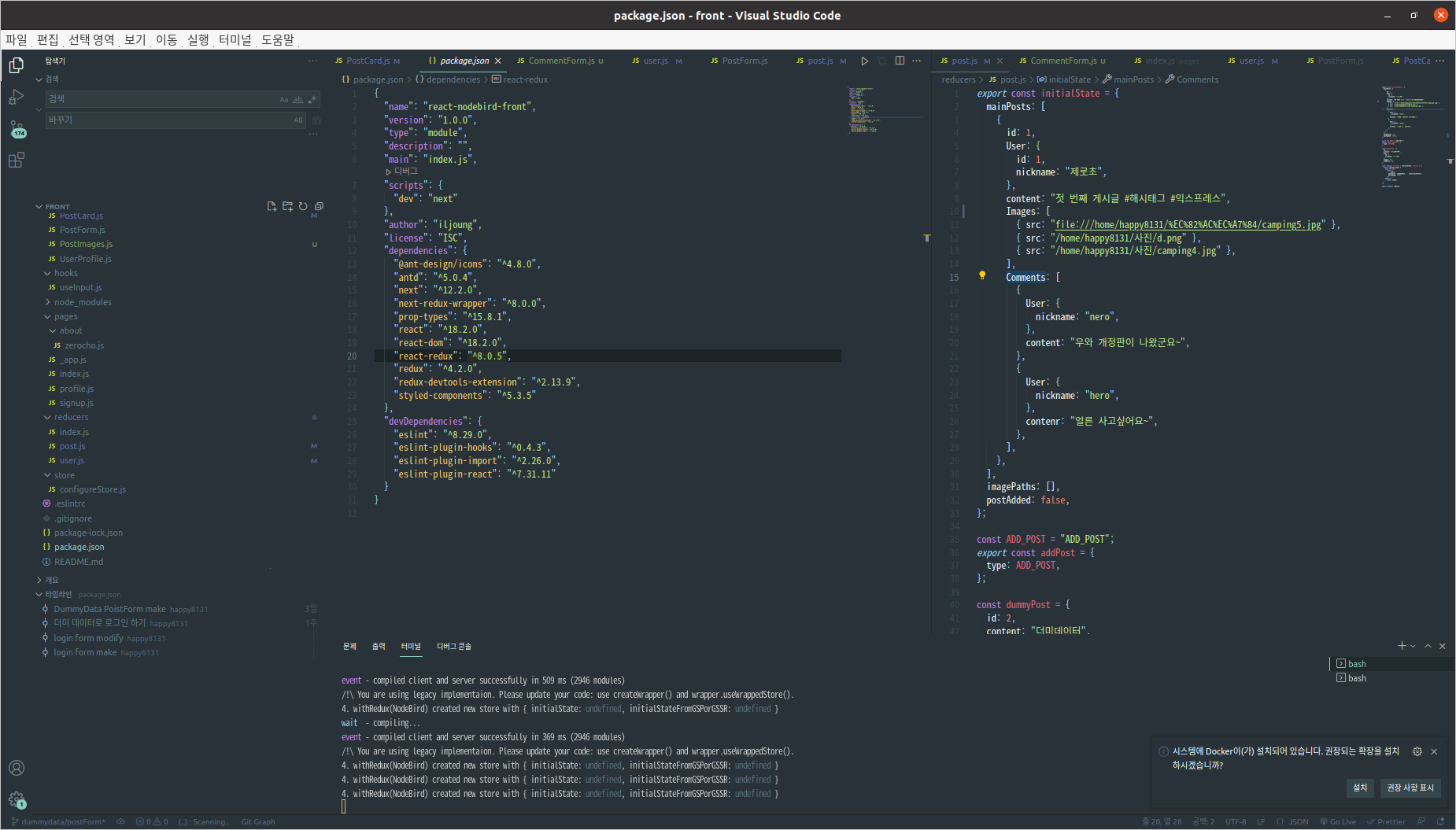
Task: Click the Go Live status bar item
Action: pos(1338,821)
